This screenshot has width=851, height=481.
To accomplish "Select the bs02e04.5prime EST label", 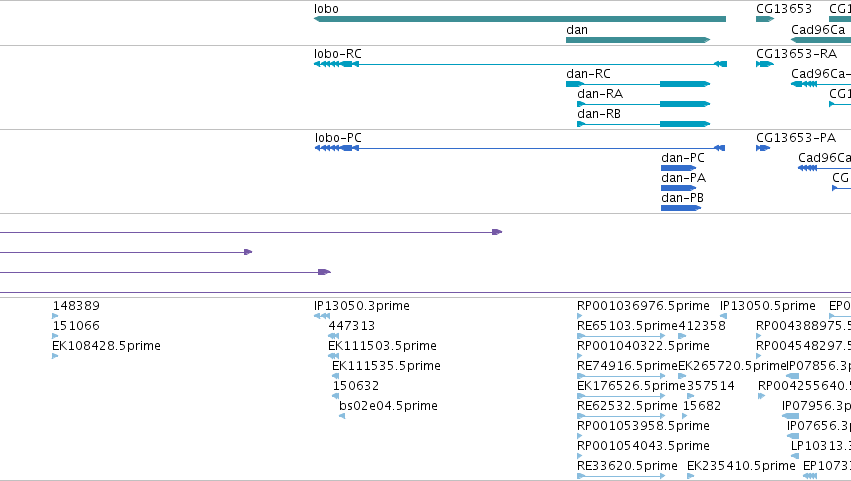I will tap(388, 406).
